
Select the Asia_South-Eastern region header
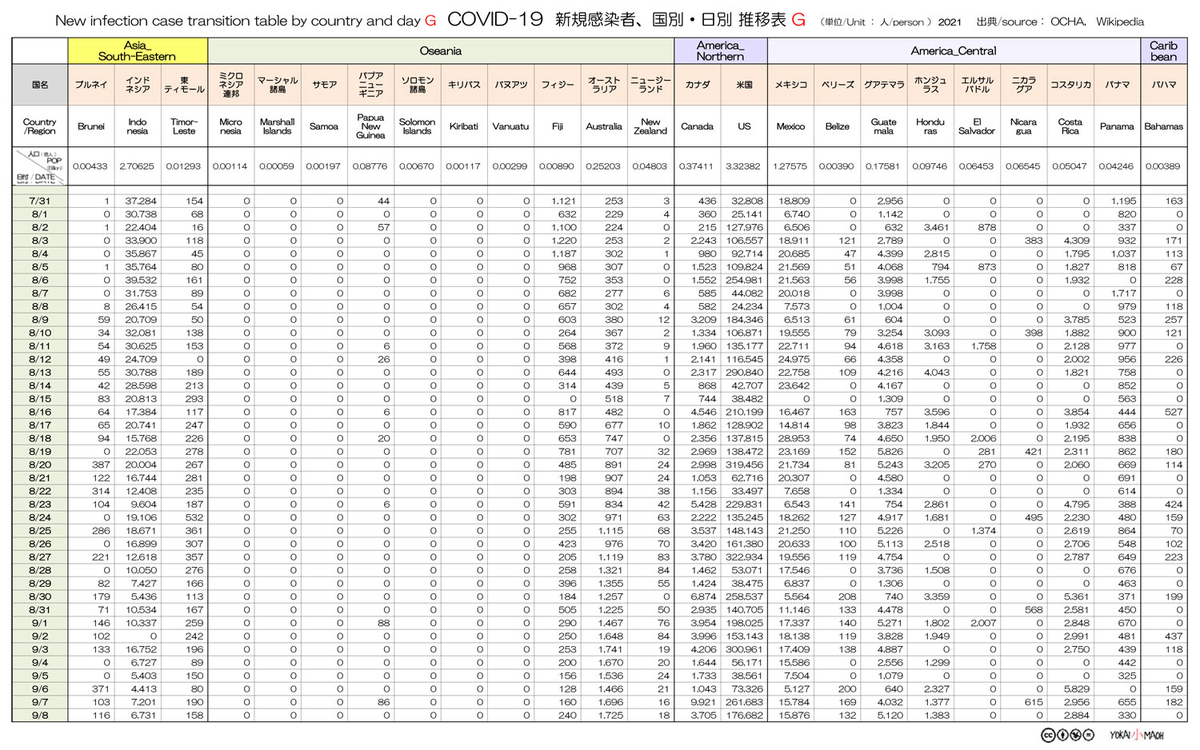click(138, 50)
